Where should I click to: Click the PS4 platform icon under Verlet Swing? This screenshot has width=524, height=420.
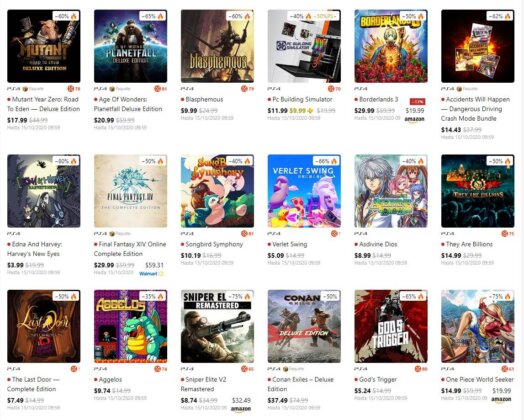[x=274, y=234]
